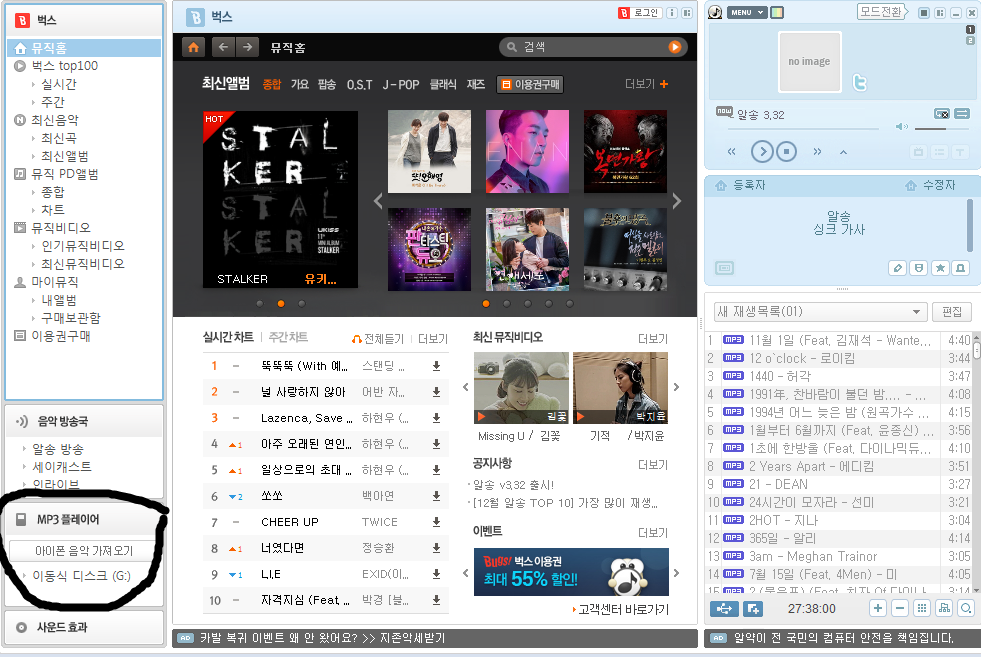Skip to the previous track
Screen dimensions: 981x657
(x=731, y=151)
